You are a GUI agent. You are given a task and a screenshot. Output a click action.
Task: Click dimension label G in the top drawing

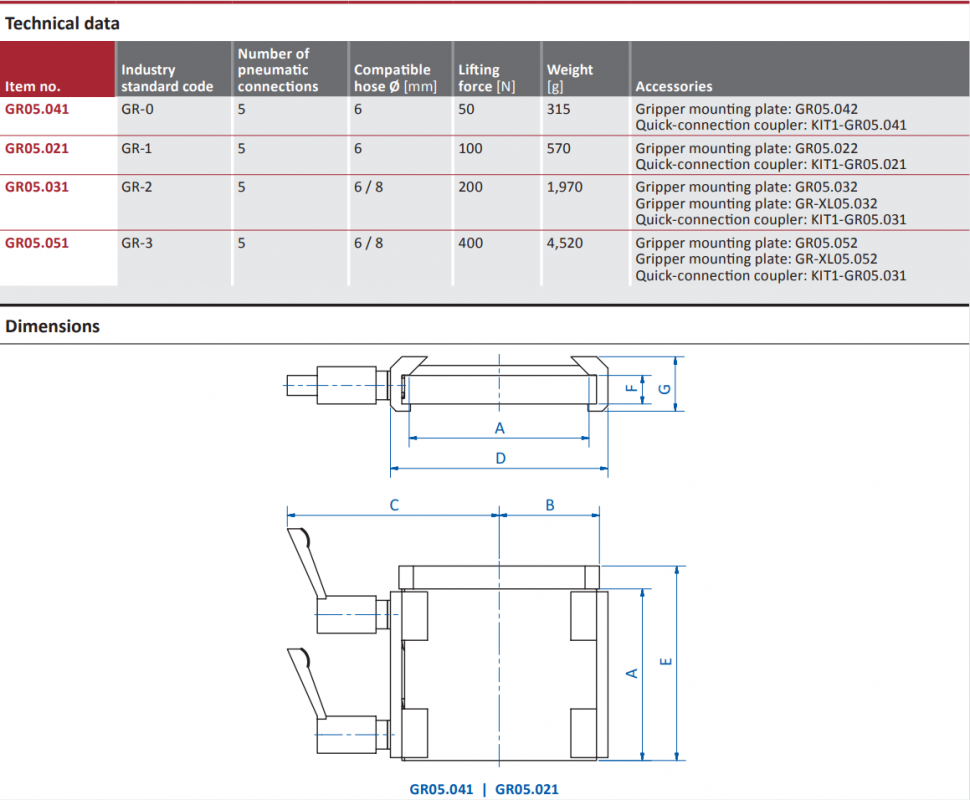[x=665, y=388]
